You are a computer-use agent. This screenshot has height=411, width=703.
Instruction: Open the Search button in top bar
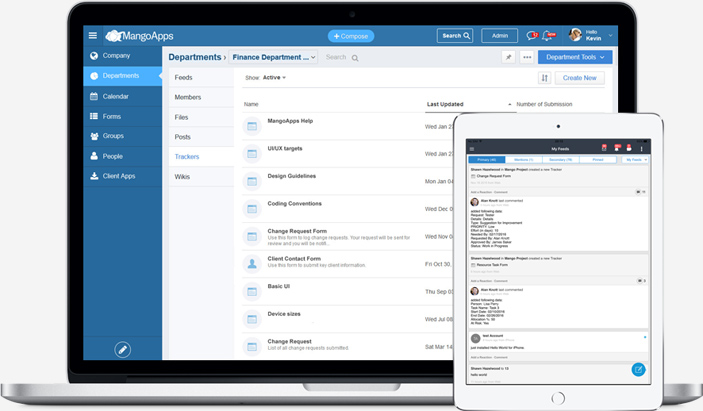[455, 36]
